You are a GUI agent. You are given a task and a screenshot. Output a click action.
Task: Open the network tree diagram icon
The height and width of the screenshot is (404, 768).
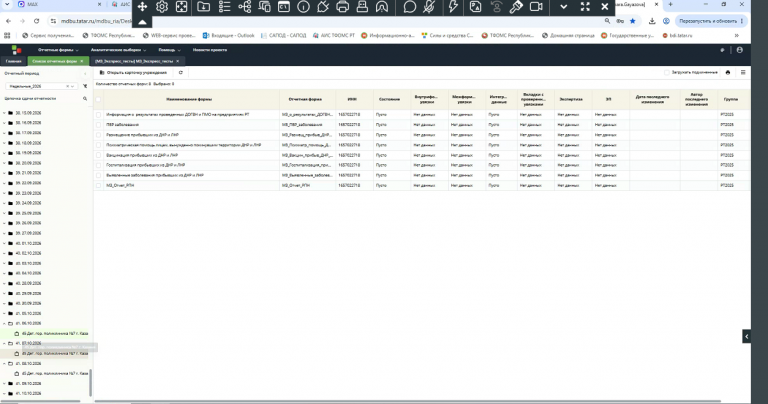tap(244, 7)
